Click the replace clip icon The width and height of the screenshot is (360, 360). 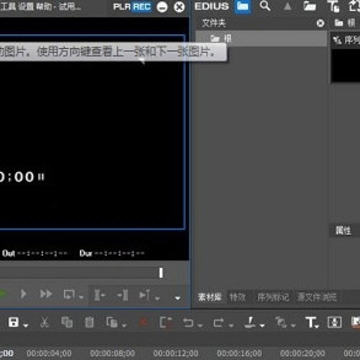tap(112, 322)
